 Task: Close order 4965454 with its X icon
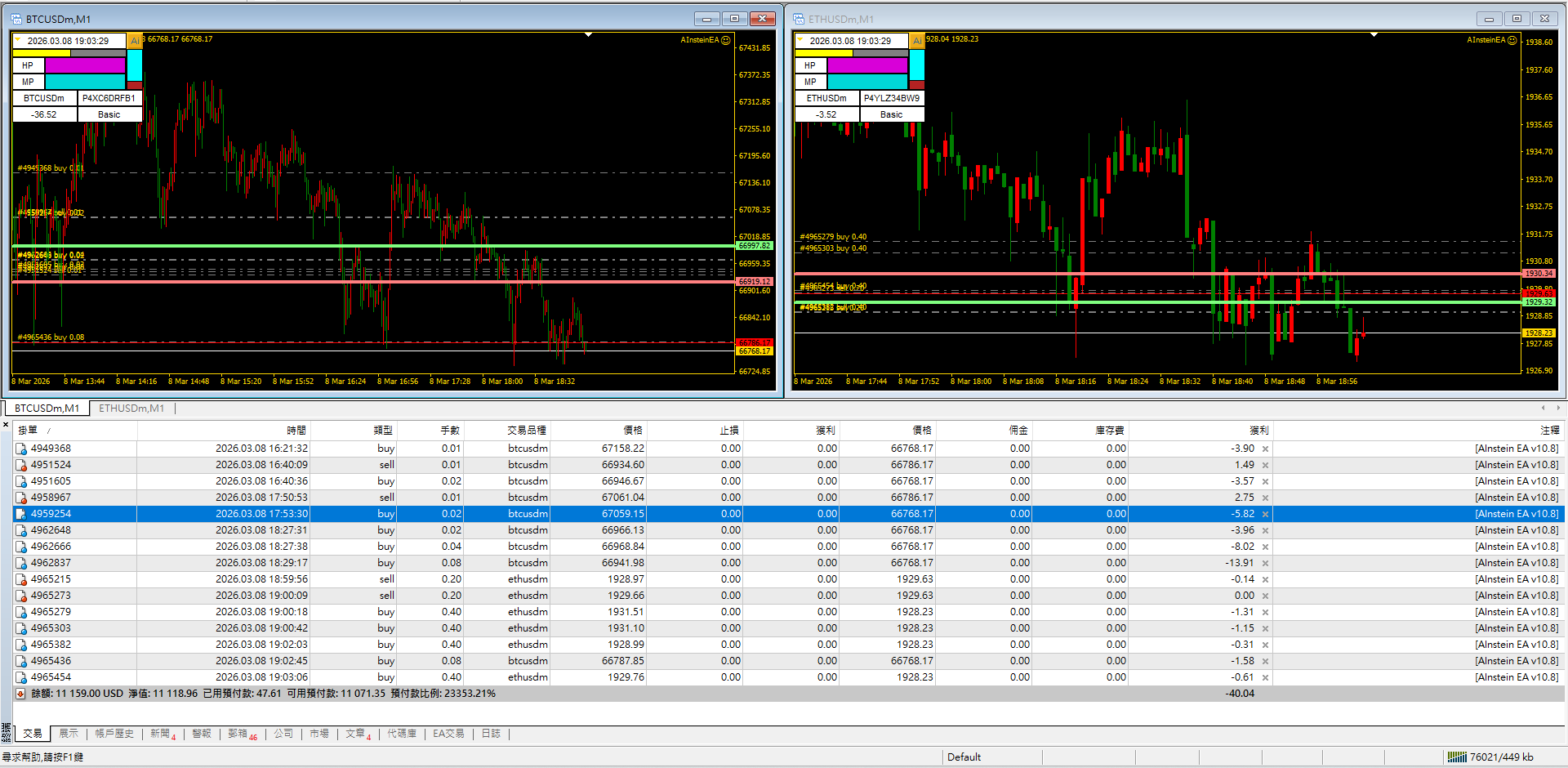[x=1265, y=677]
